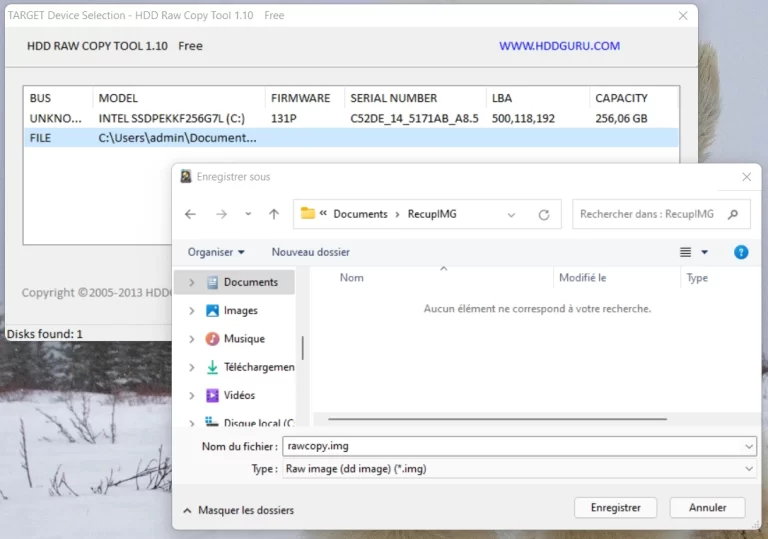768x539 pixels.
Task: Click Enregistrer to save the image
Action: (615, 508)
